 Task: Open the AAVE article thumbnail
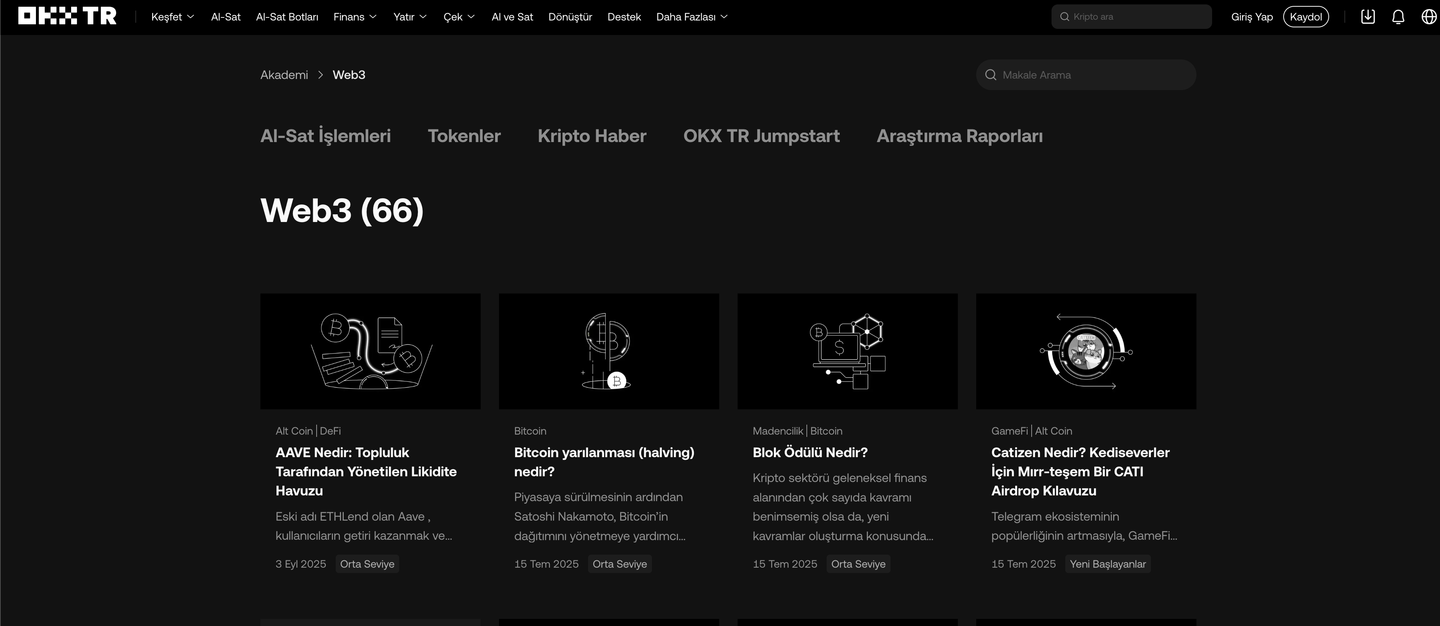coord(370,351)
